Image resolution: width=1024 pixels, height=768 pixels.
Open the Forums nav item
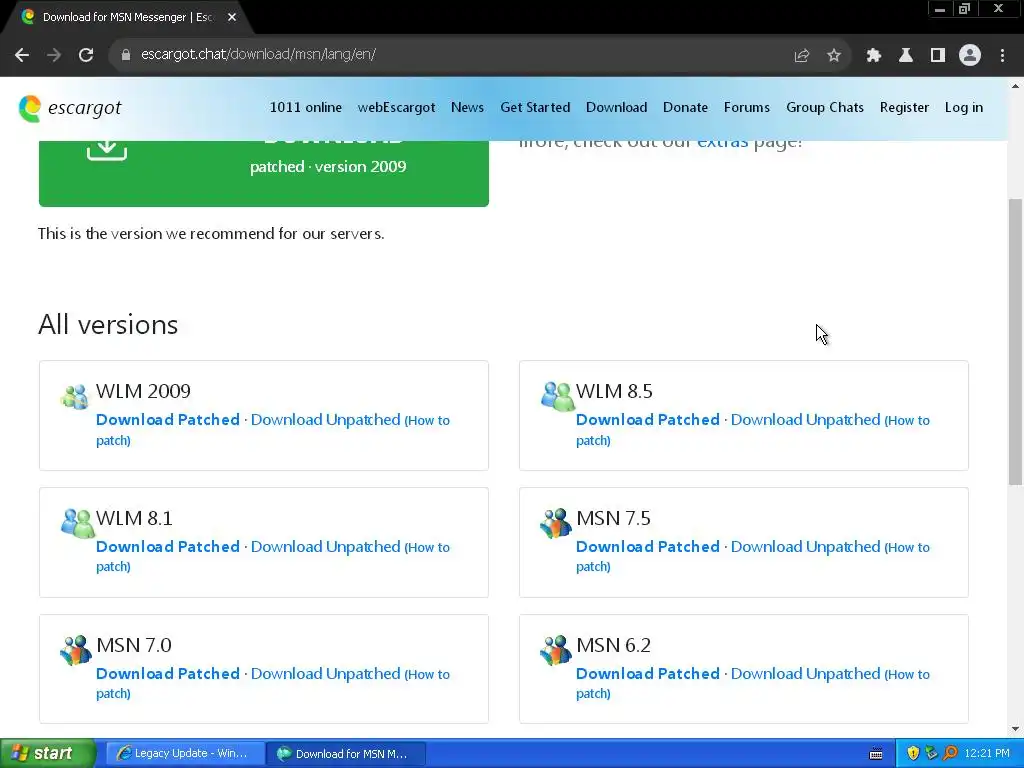tap(746, 107)
